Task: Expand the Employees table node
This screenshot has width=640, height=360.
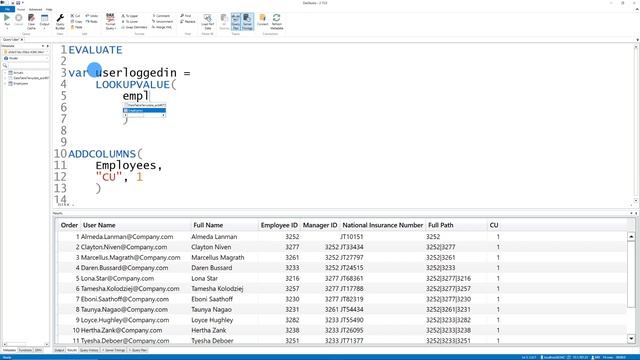Action: pyautogui.click(x=5, y=83)
